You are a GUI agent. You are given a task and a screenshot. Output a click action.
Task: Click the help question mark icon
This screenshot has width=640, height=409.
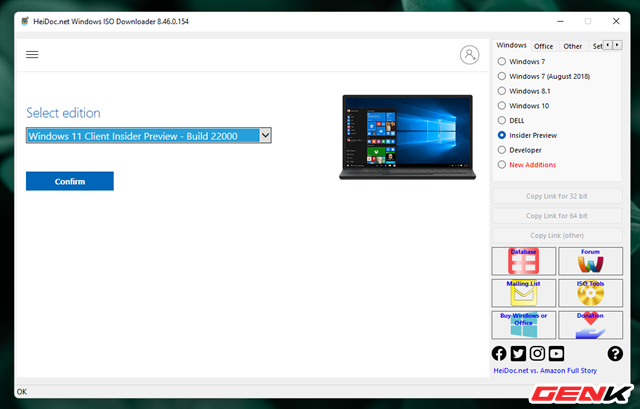point(615,353)
